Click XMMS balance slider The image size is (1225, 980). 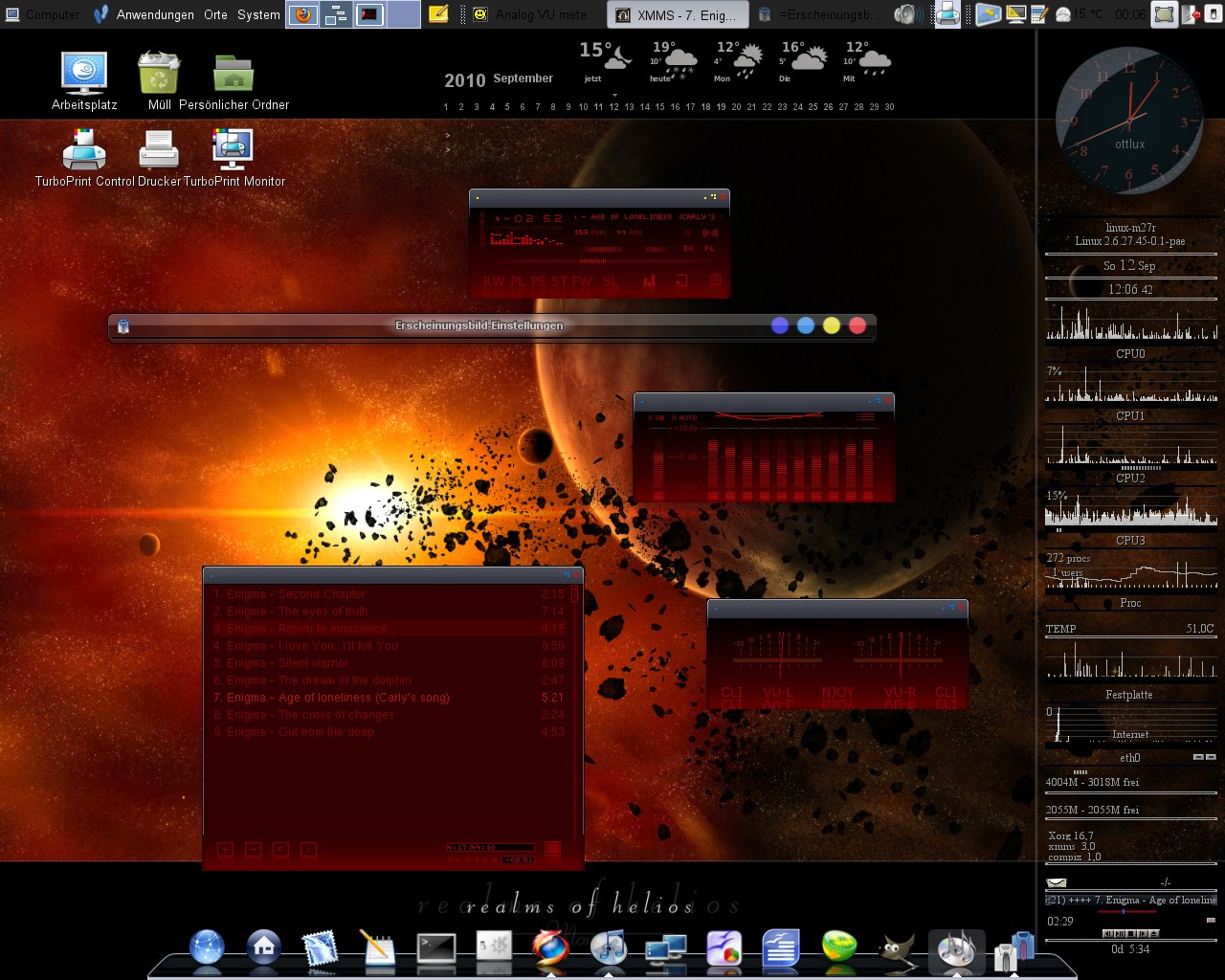coord(655,249)
